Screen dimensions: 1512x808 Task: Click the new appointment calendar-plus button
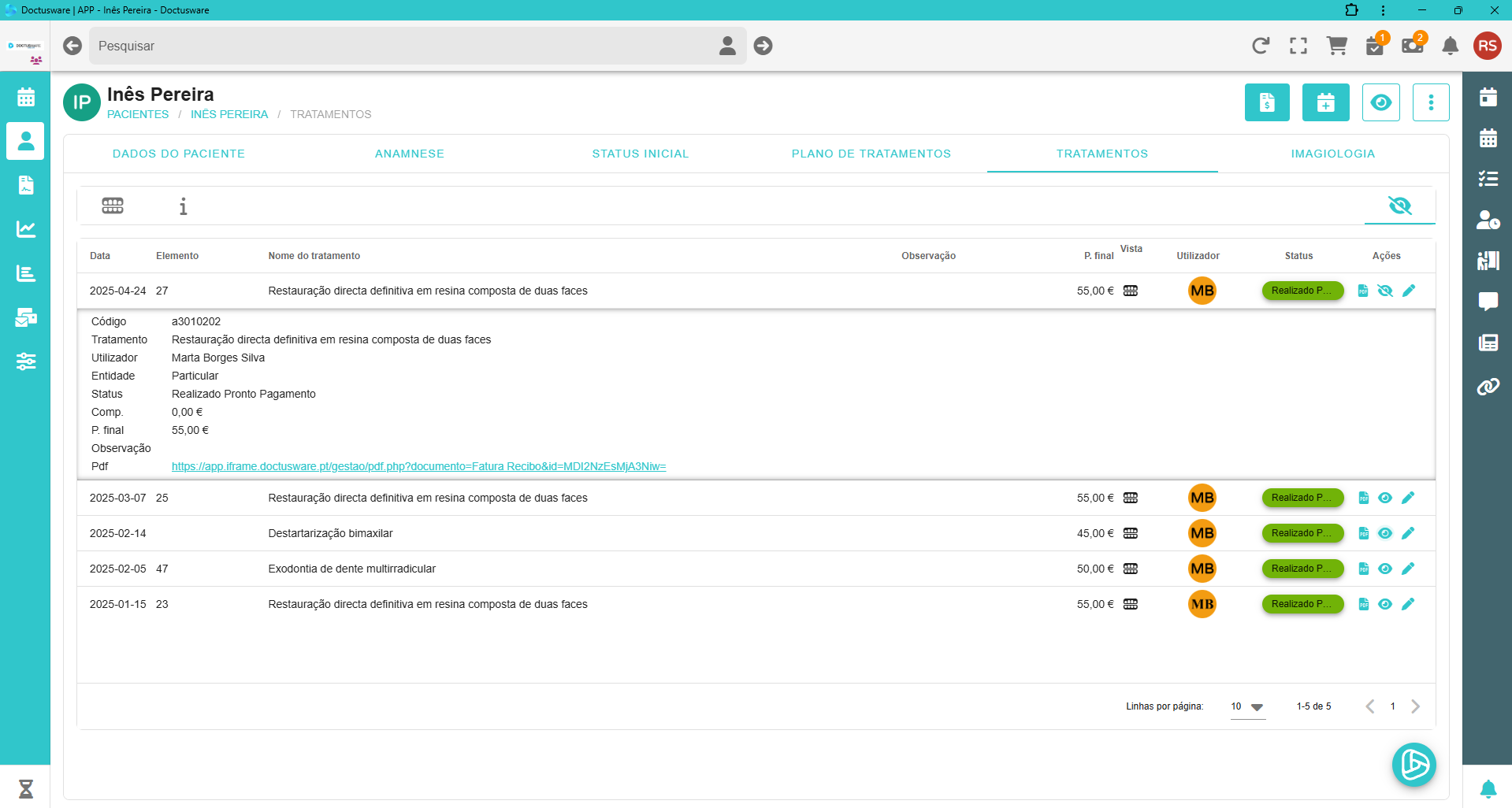tap(1325, 102)
